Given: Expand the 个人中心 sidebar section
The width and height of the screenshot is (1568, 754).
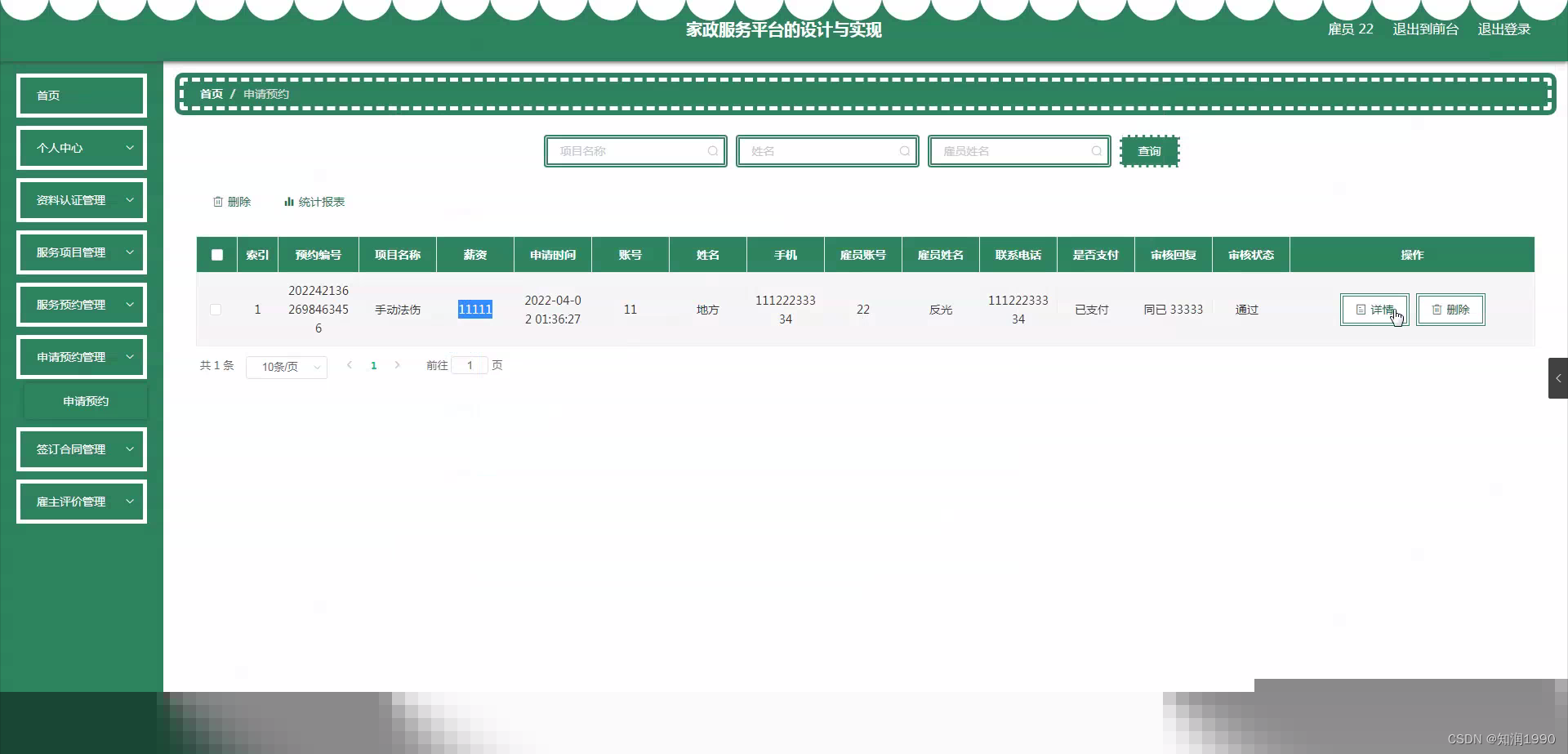Looking at the screenshot, I should coord(81,148).
